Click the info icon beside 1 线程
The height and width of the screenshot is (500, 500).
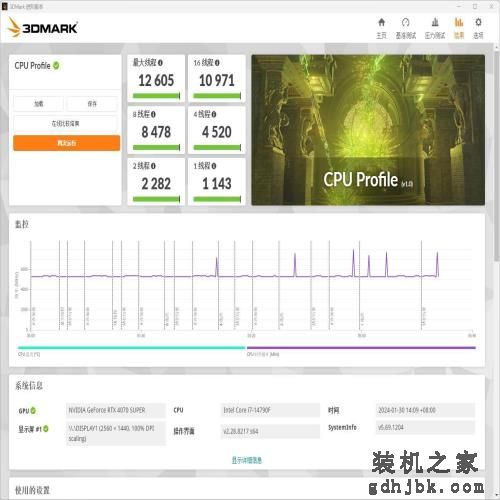coord(214,166)
